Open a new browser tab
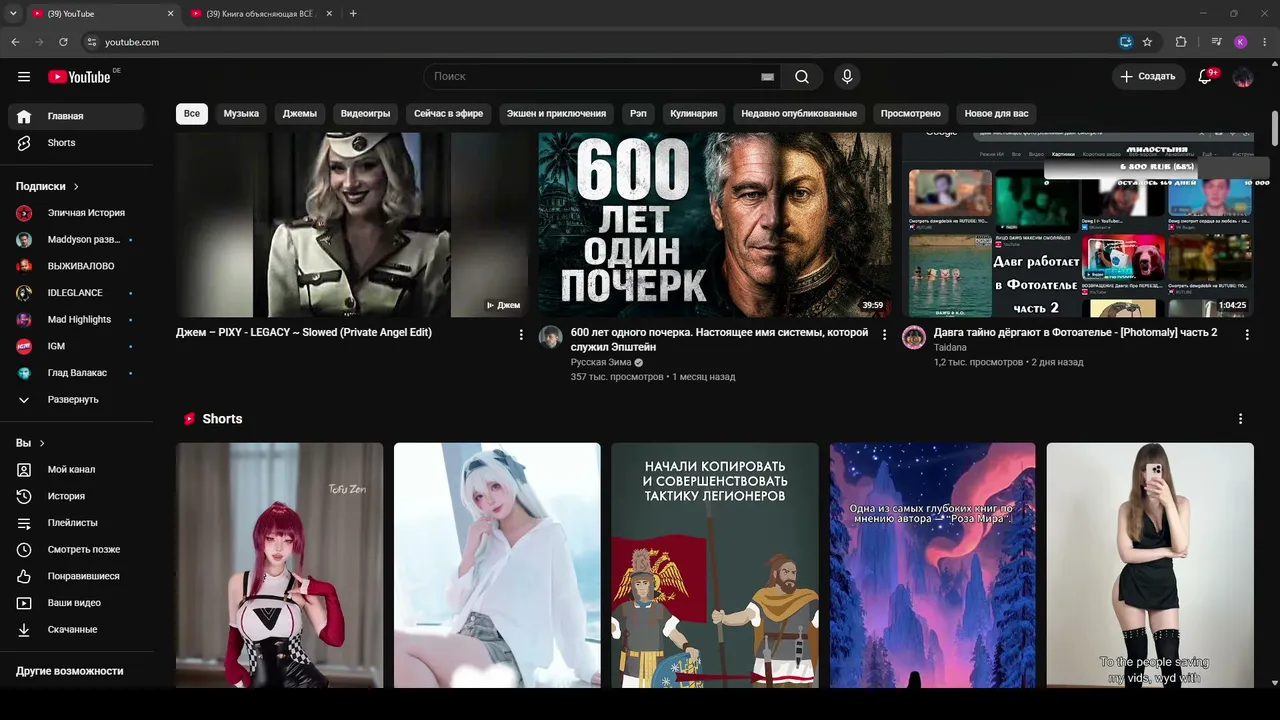This screenshot has width=1280, height=720. click(353, 14)
